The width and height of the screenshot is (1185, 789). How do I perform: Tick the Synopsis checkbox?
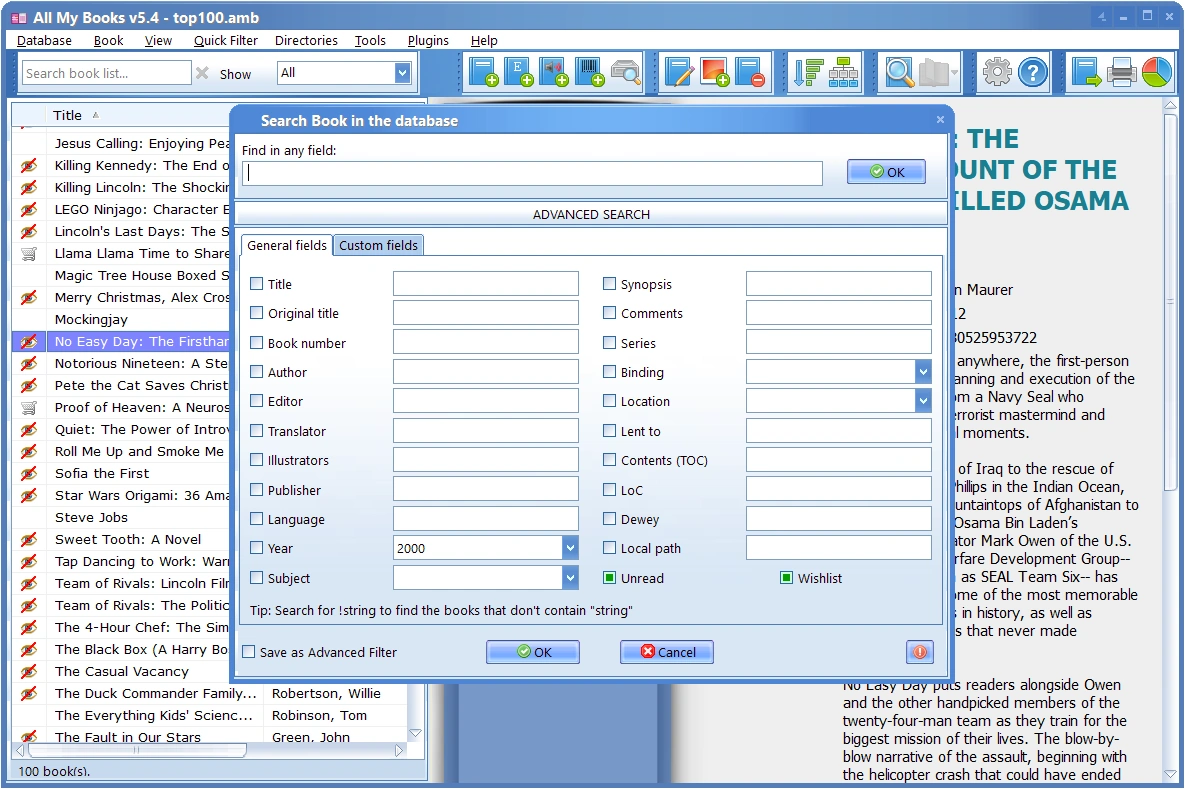pyautogui.click(x=609, y=283)
